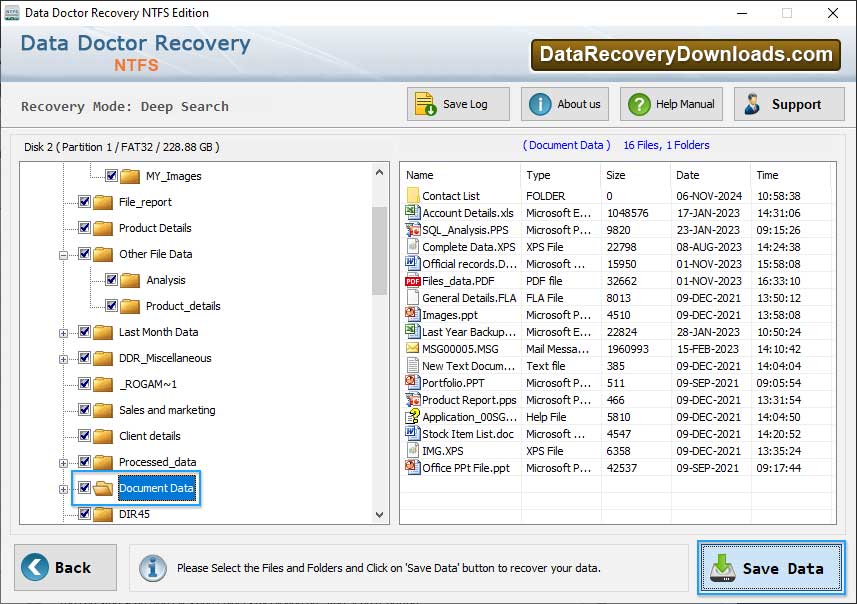
Task: Click the PPS icon for Product Report.pps
Action: point(412,400)
